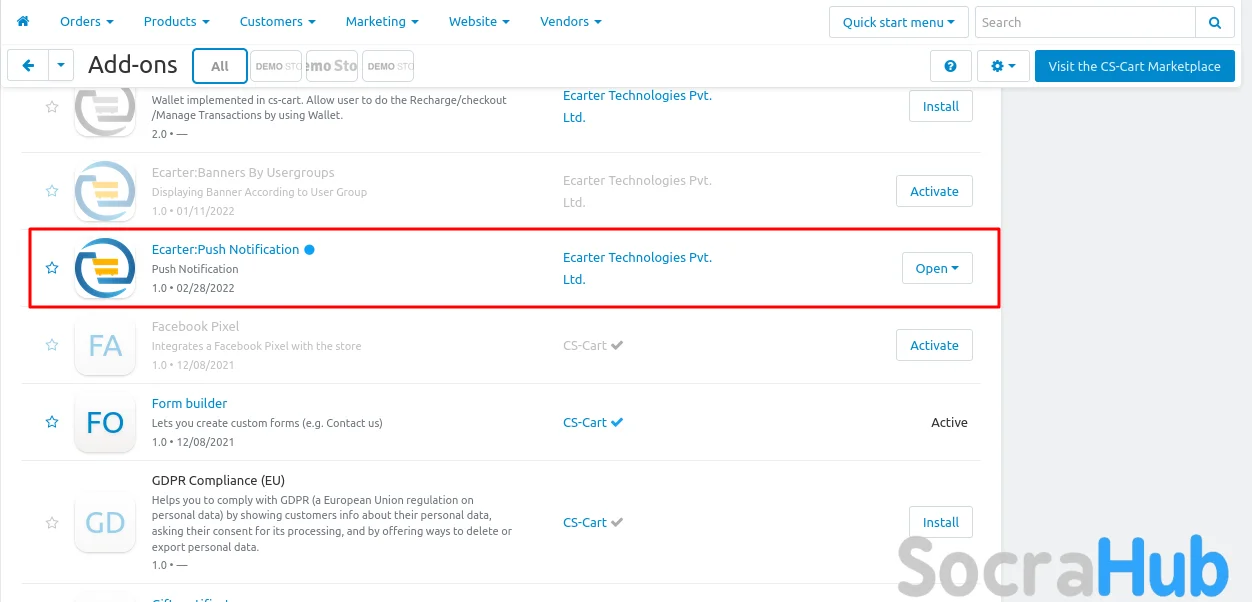Click the back arrow button

(28, 66)
